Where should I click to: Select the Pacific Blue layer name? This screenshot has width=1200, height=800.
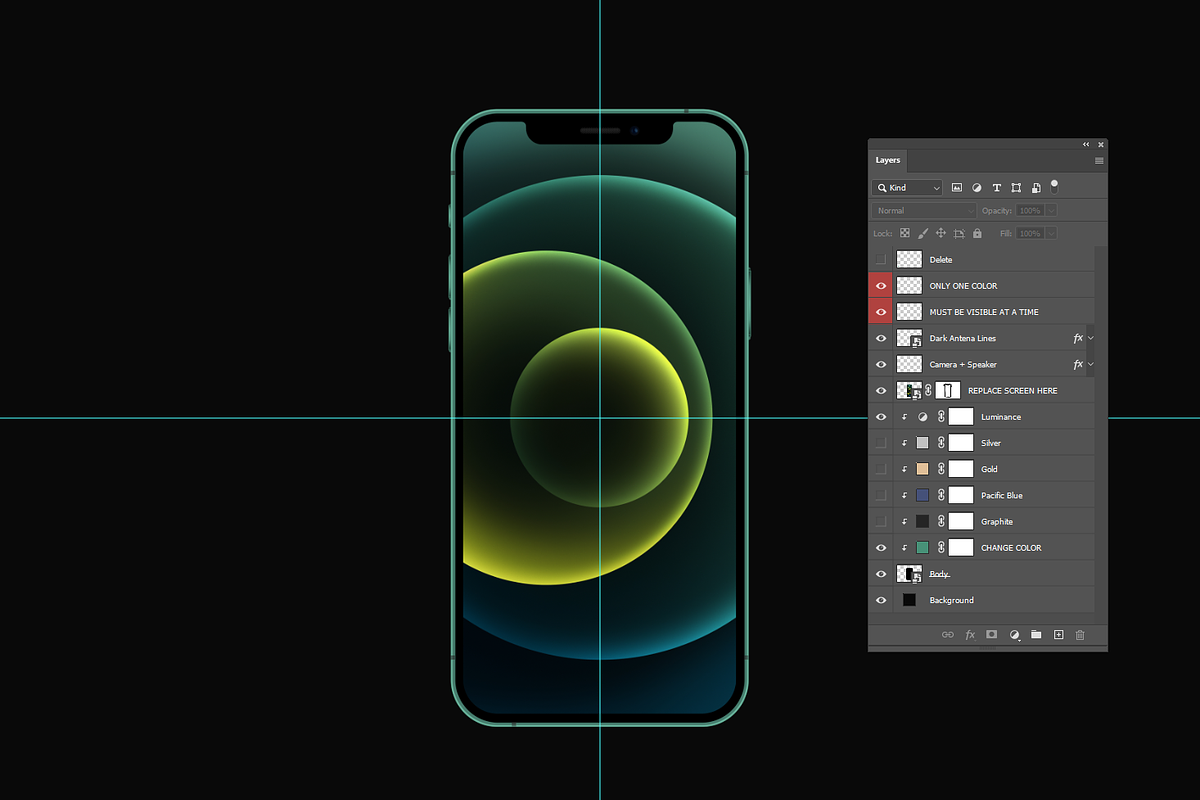tap(1002, 495)
